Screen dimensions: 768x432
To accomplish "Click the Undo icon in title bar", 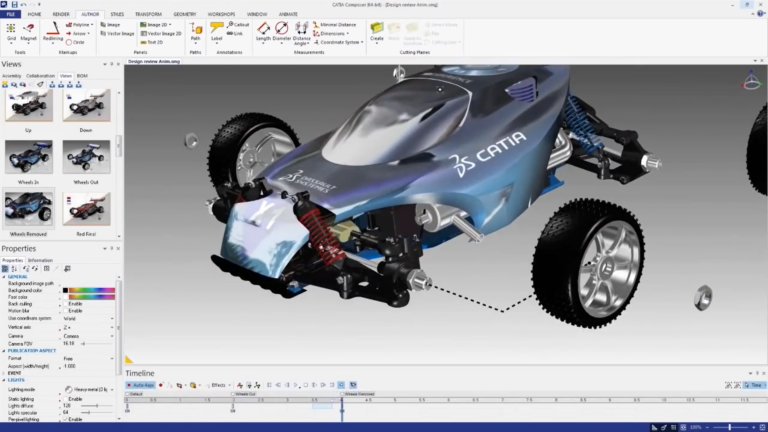I will pos(23,4).
